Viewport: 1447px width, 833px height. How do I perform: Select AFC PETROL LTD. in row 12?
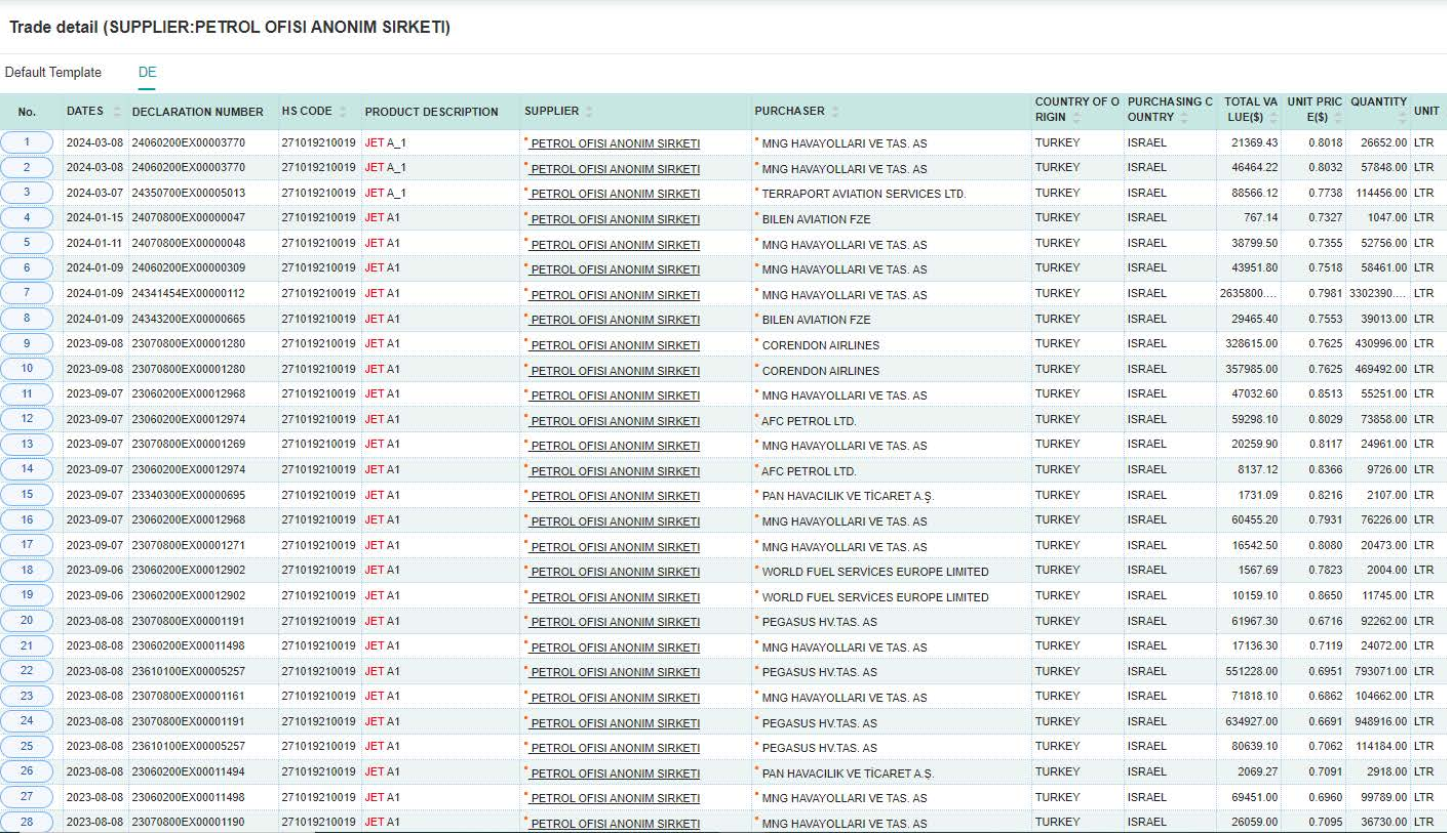pos(809,420)
